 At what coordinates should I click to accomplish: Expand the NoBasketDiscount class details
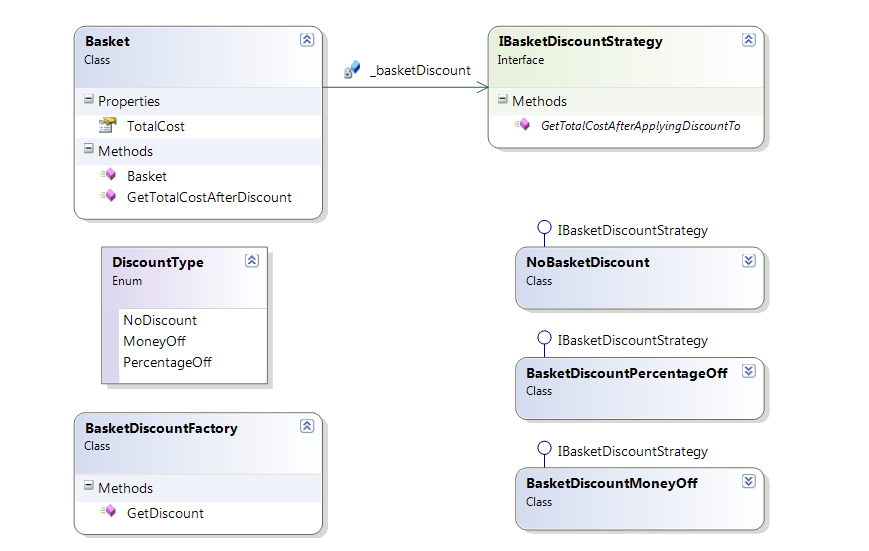748,261
